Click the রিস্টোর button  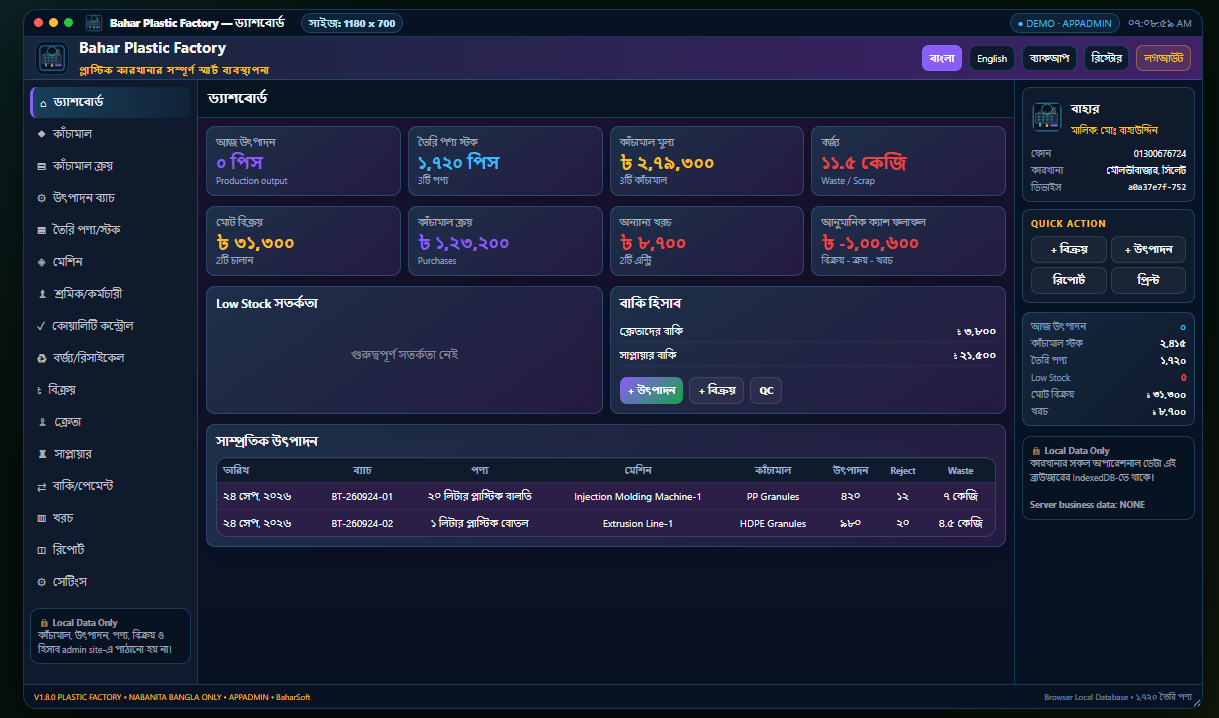point(1106,58)
